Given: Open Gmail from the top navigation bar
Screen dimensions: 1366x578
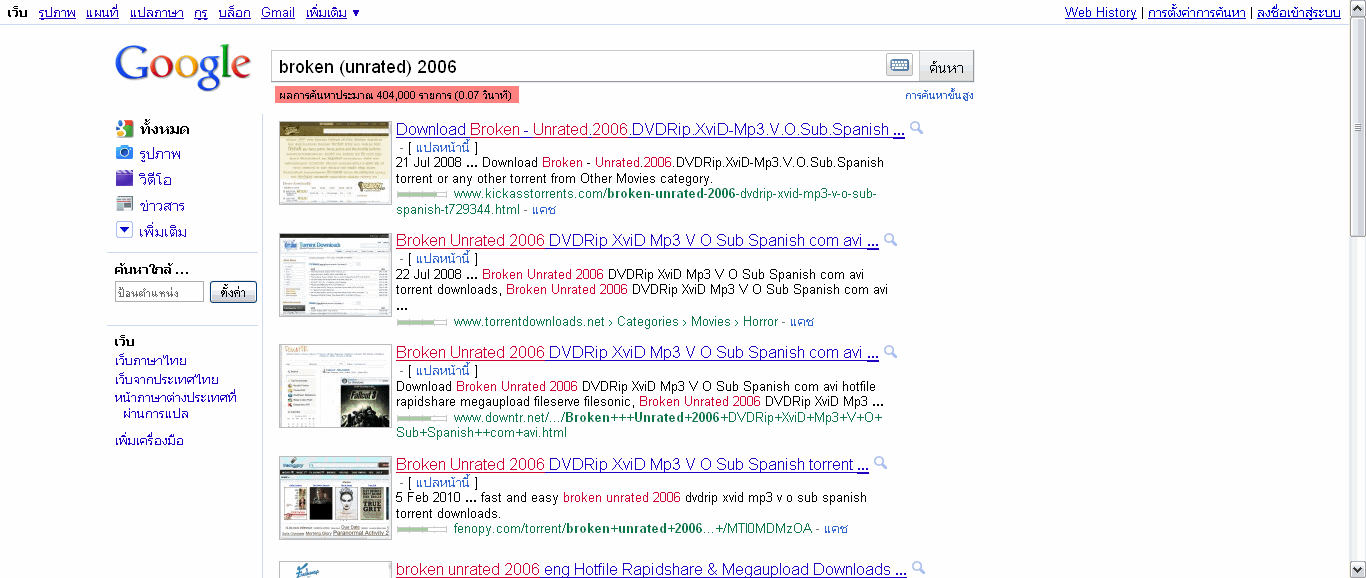Looking at the screenshot, I should [278, 13].
